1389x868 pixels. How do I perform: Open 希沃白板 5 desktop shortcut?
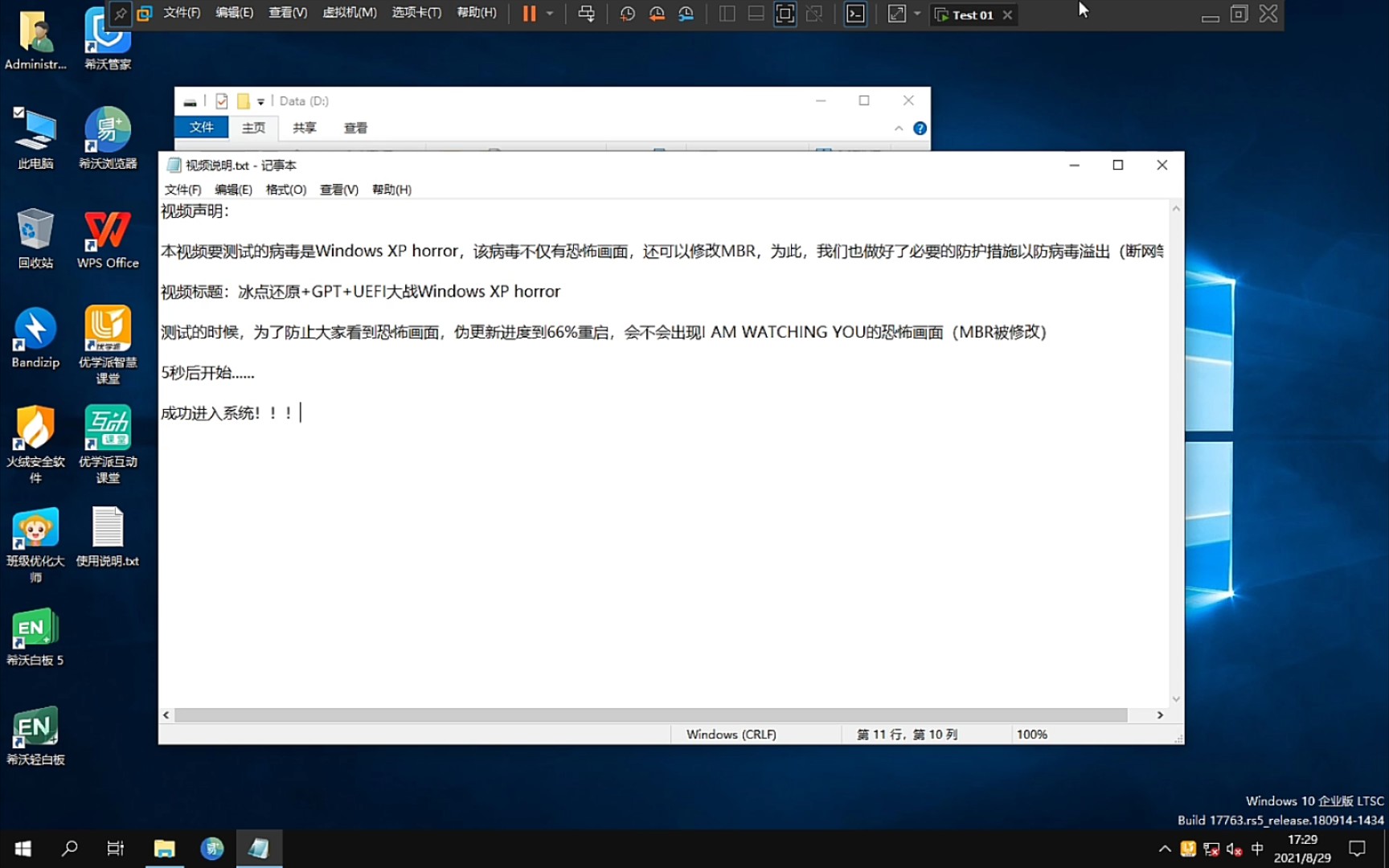35,637
